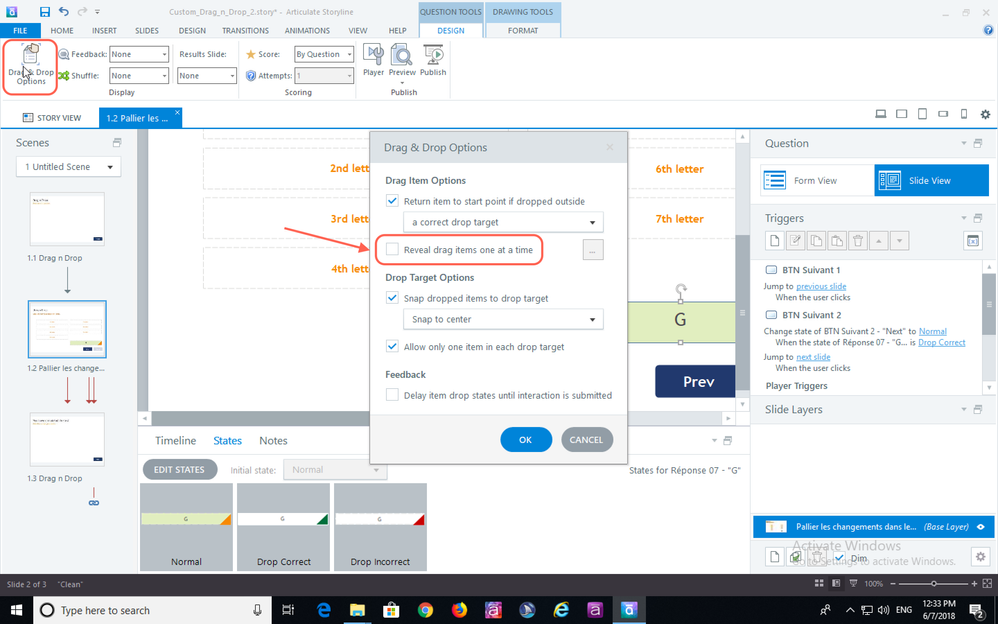Screen dimensions: 998x624
Task: Move the selected trigger down
Action: pyautogui.click(x=899, y=241)
